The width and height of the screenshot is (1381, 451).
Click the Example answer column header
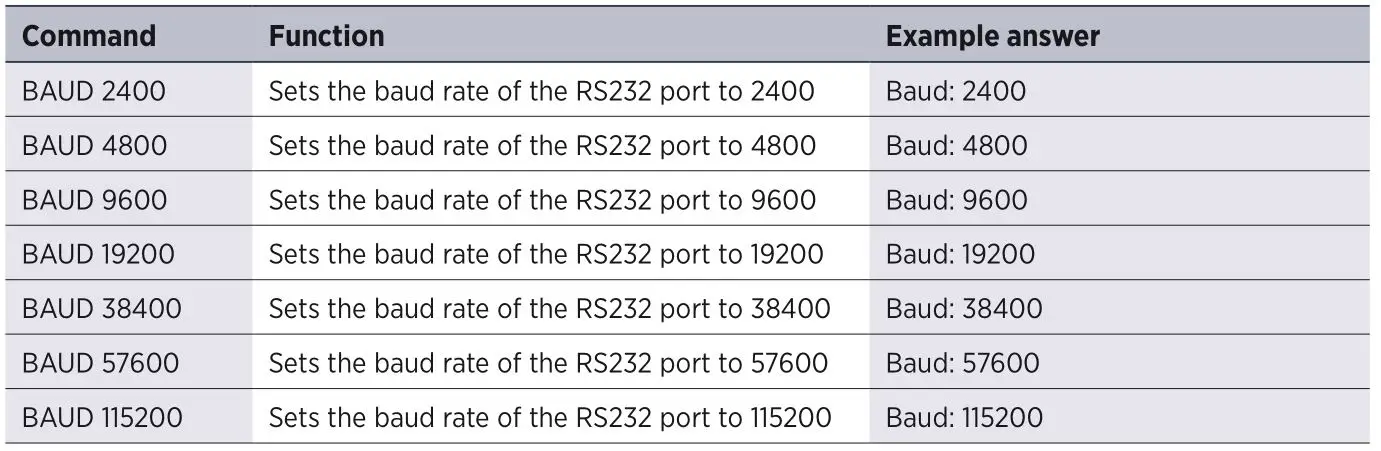pos(992,37)
